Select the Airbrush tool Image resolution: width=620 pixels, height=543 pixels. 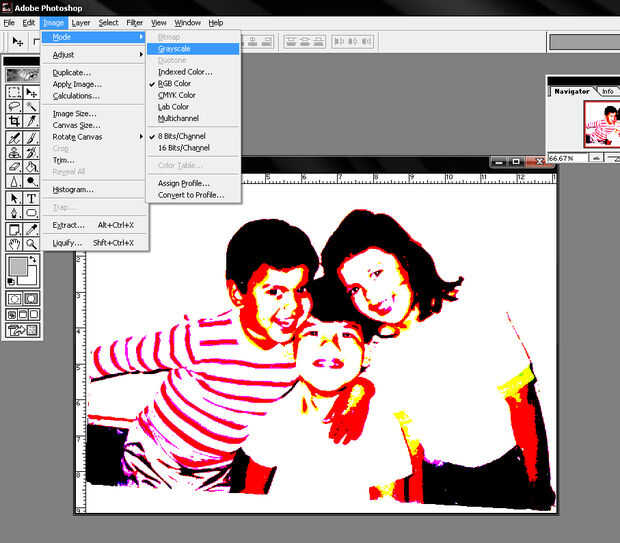14,138
